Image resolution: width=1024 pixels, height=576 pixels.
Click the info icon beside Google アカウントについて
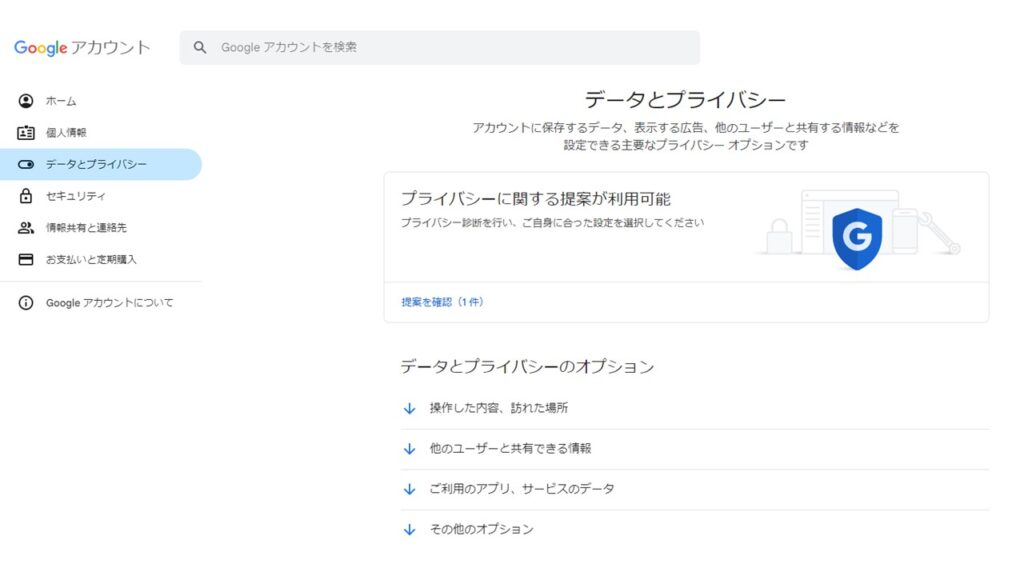pos(25,303)
